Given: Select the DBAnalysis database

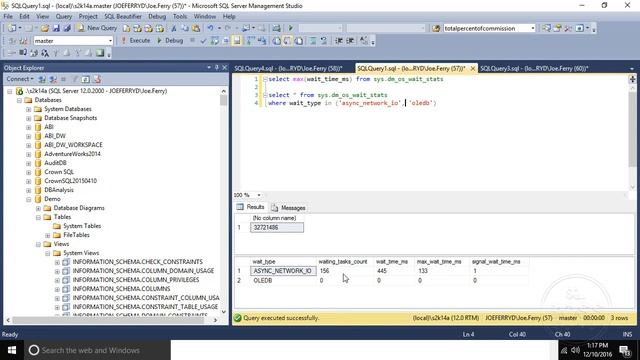Looking at the screenshot, I should pos(59,190).
